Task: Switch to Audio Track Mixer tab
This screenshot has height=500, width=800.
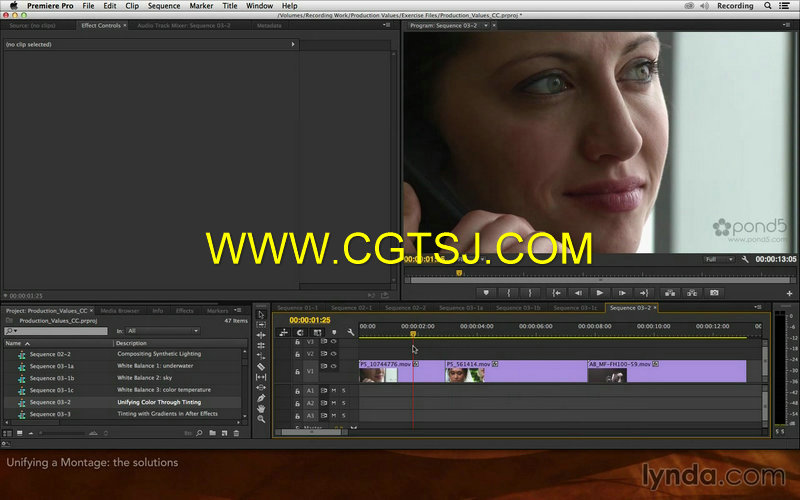Action: point(184,25)
